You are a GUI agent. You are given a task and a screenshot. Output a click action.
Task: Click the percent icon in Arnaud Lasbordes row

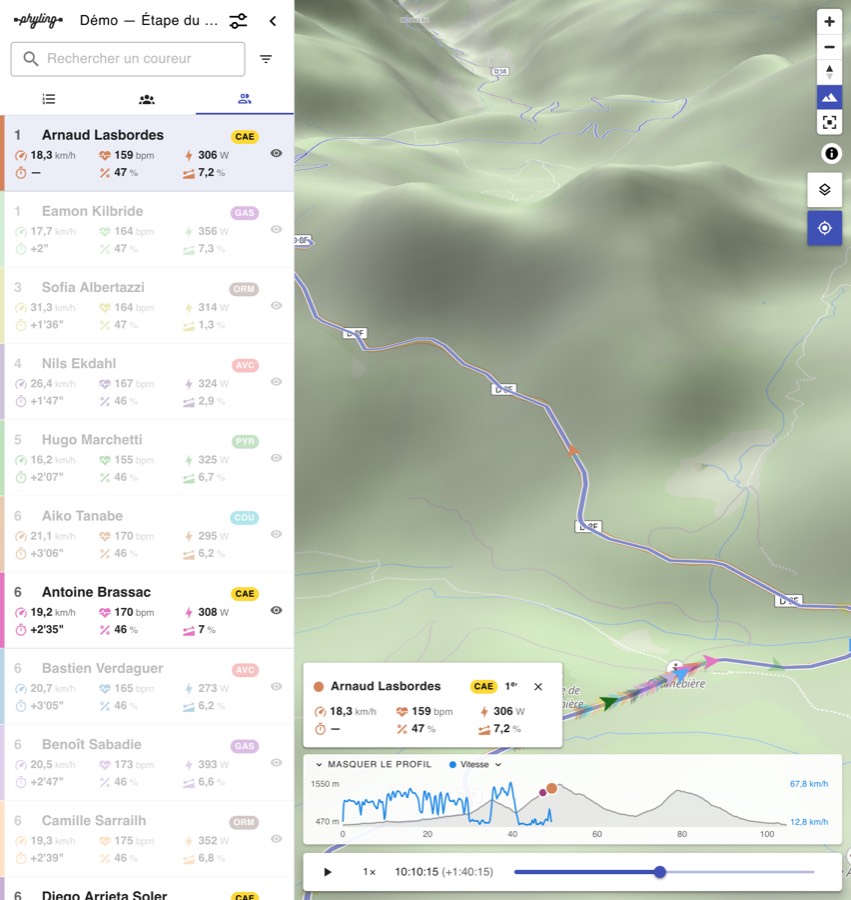[104, 173]
